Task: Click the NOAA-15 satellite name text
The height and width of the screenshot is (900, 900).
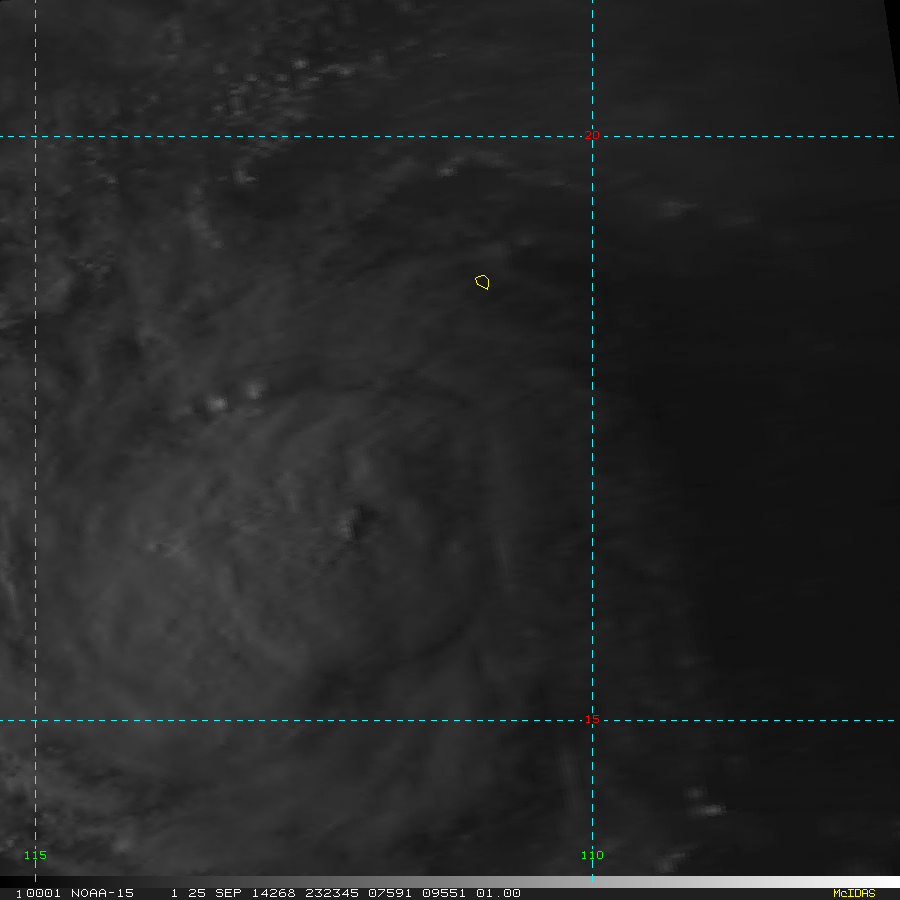Action: 103,893
